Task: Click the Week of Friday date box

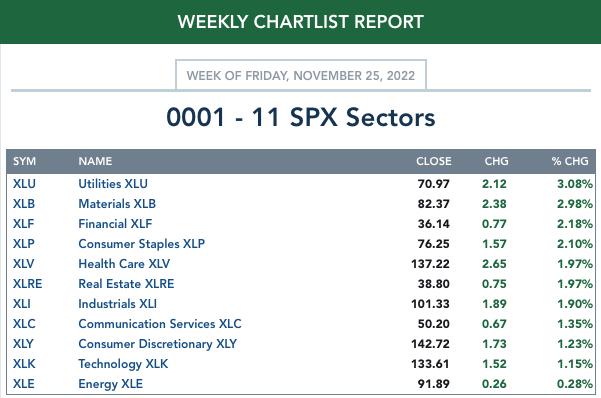Action: (301, 75)
